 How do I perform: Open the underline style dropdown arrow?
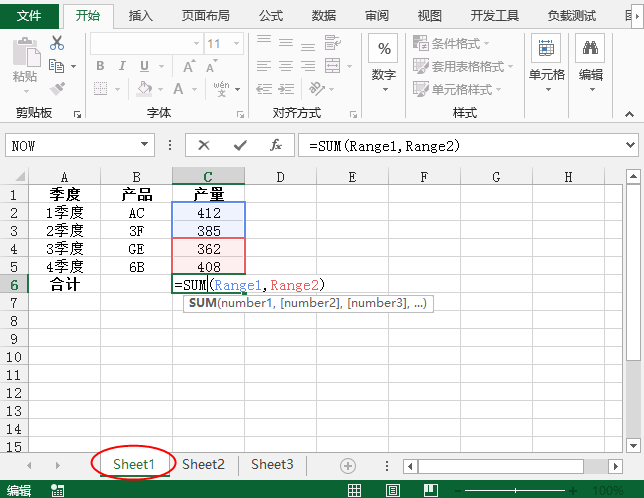coord(161,66)
